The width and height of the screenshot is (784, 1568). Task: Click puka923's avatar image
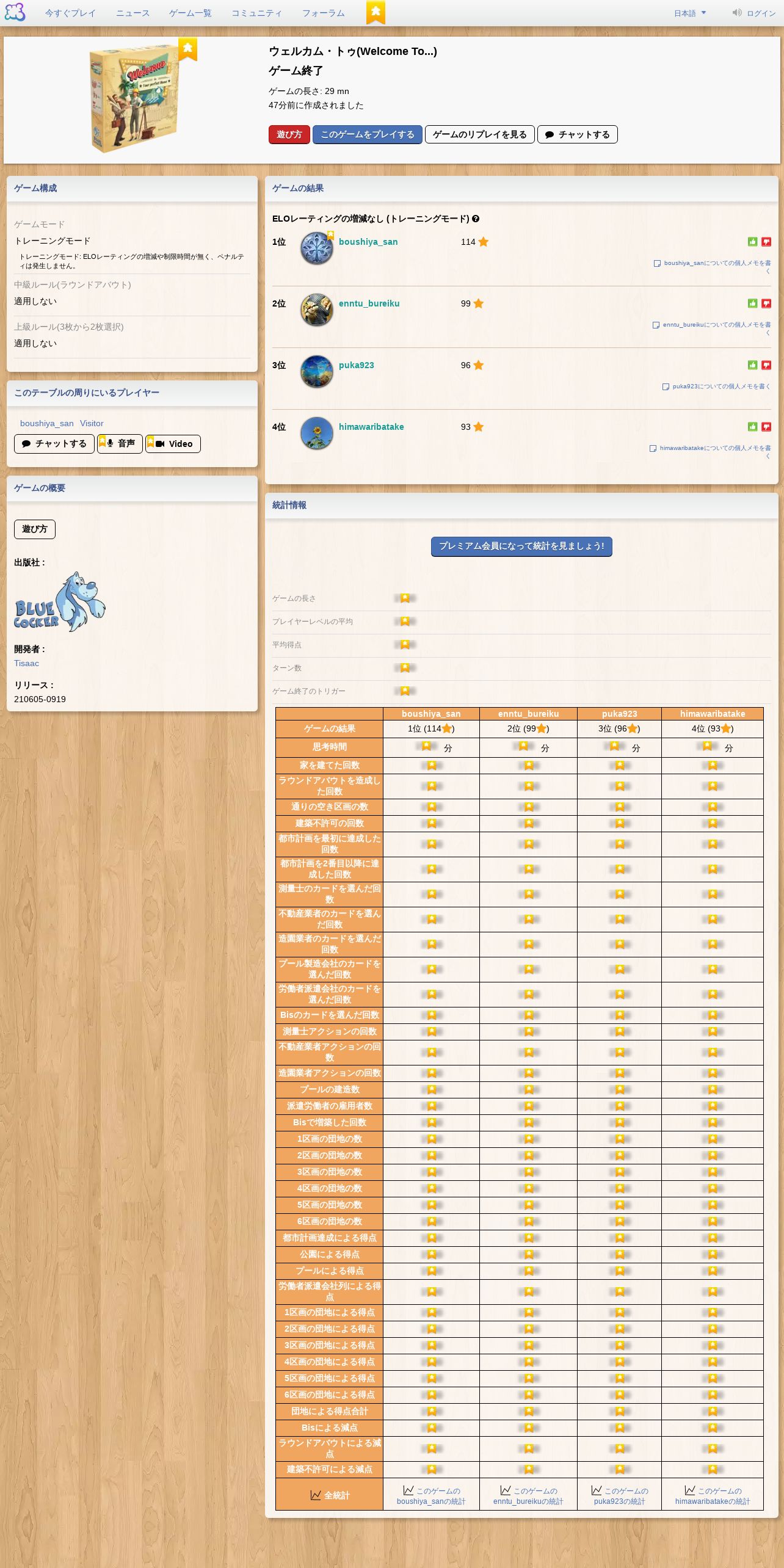pos(317,372)
